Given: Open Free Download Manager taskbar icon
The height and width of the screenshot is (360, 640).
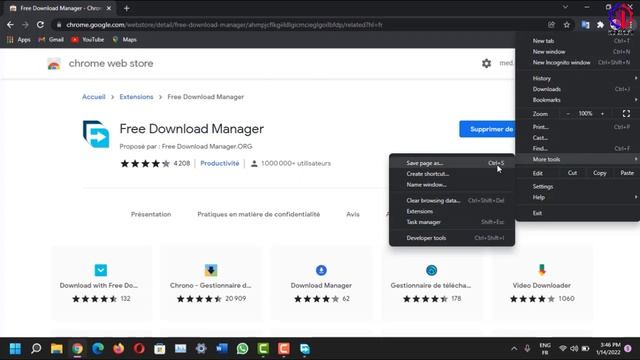Looking at the screenshot, I should click(x=304, y=349).
